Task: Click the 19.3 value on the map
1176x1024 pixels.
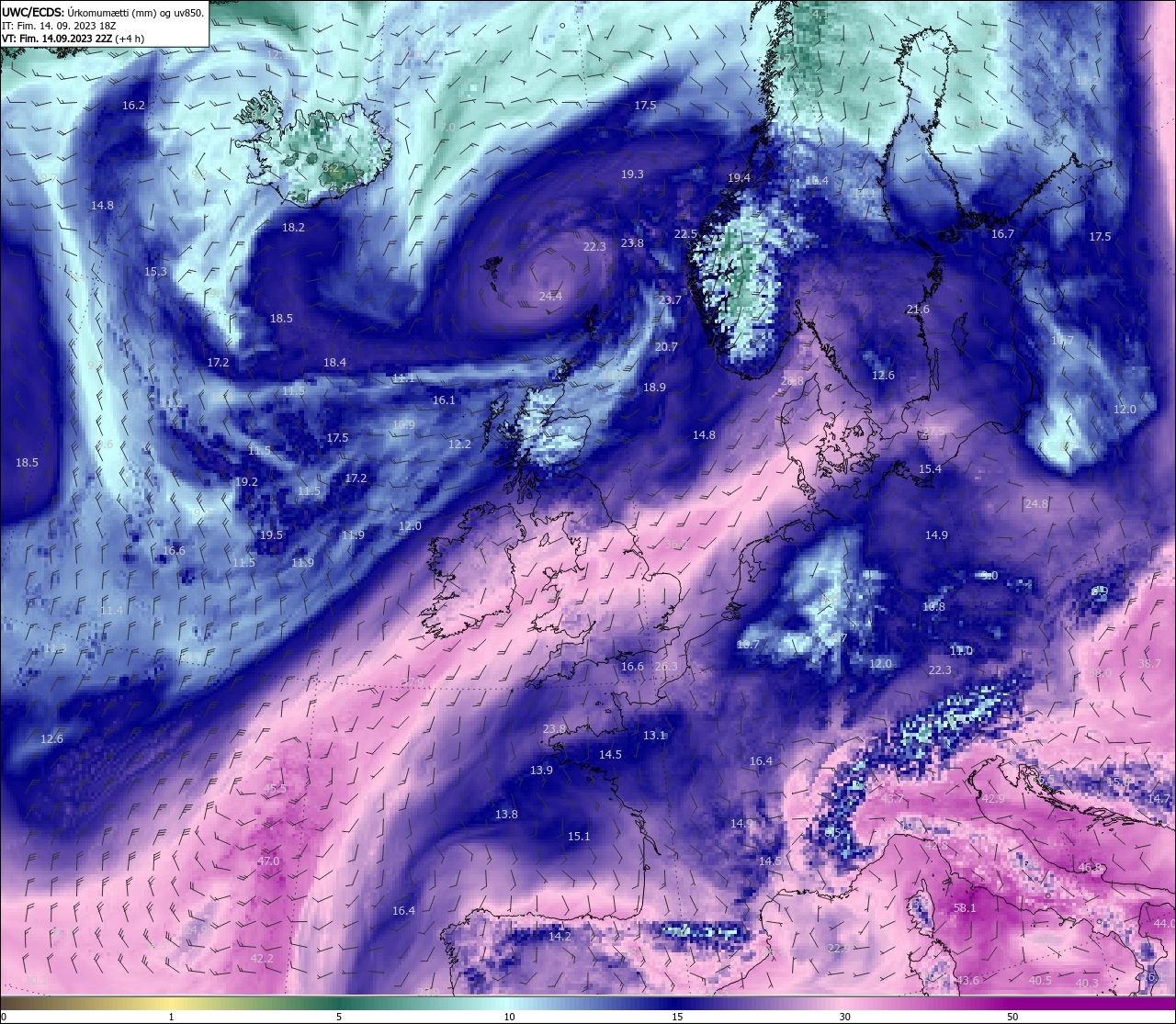Action: click(632, 174)
